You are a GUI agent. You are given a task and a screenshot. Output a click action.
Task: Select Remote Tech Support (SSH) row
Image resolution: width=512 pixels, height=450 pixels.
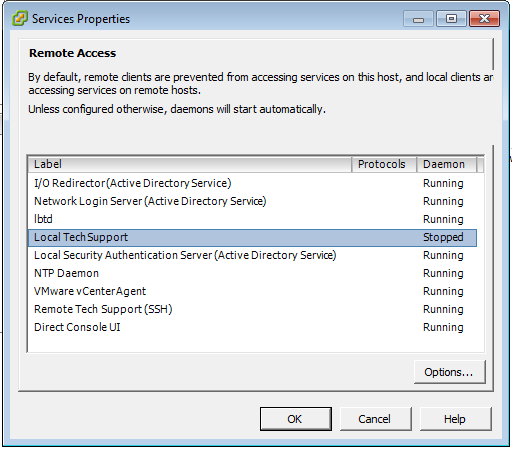tap(252, 309)
